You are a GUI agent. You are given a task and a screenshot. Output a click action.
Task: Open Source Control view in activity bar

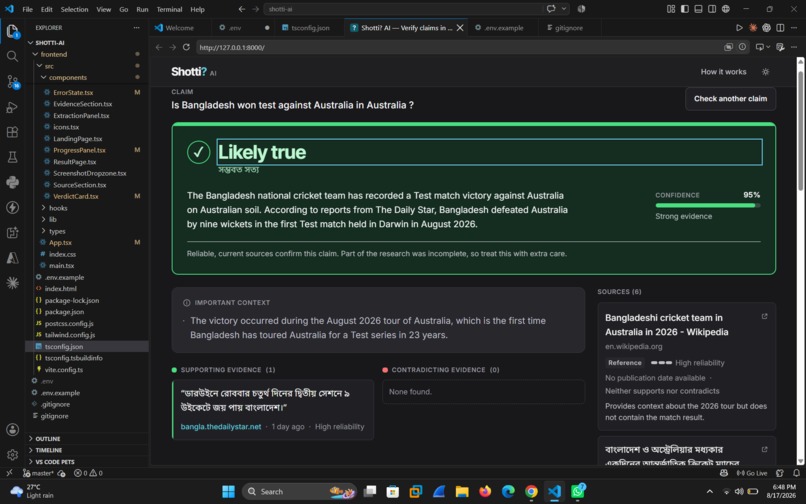pos(13,81)
